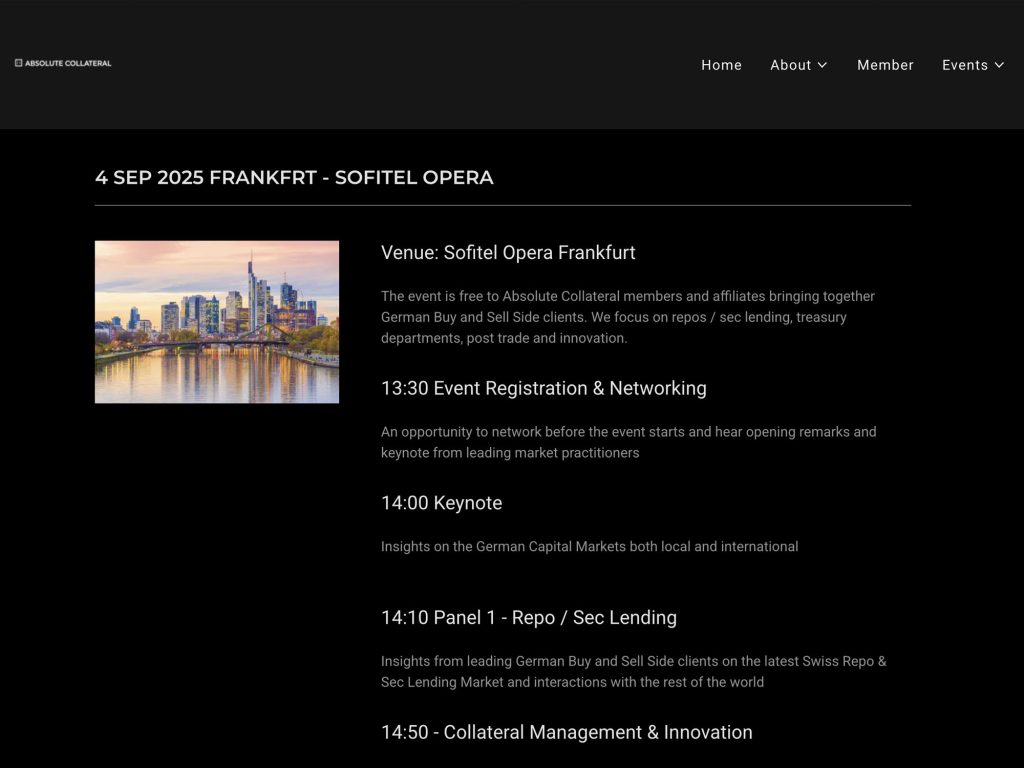The image size is (1024, 768).
Task: Open the Member page from the navigation
Action: [x=885, y=65]
